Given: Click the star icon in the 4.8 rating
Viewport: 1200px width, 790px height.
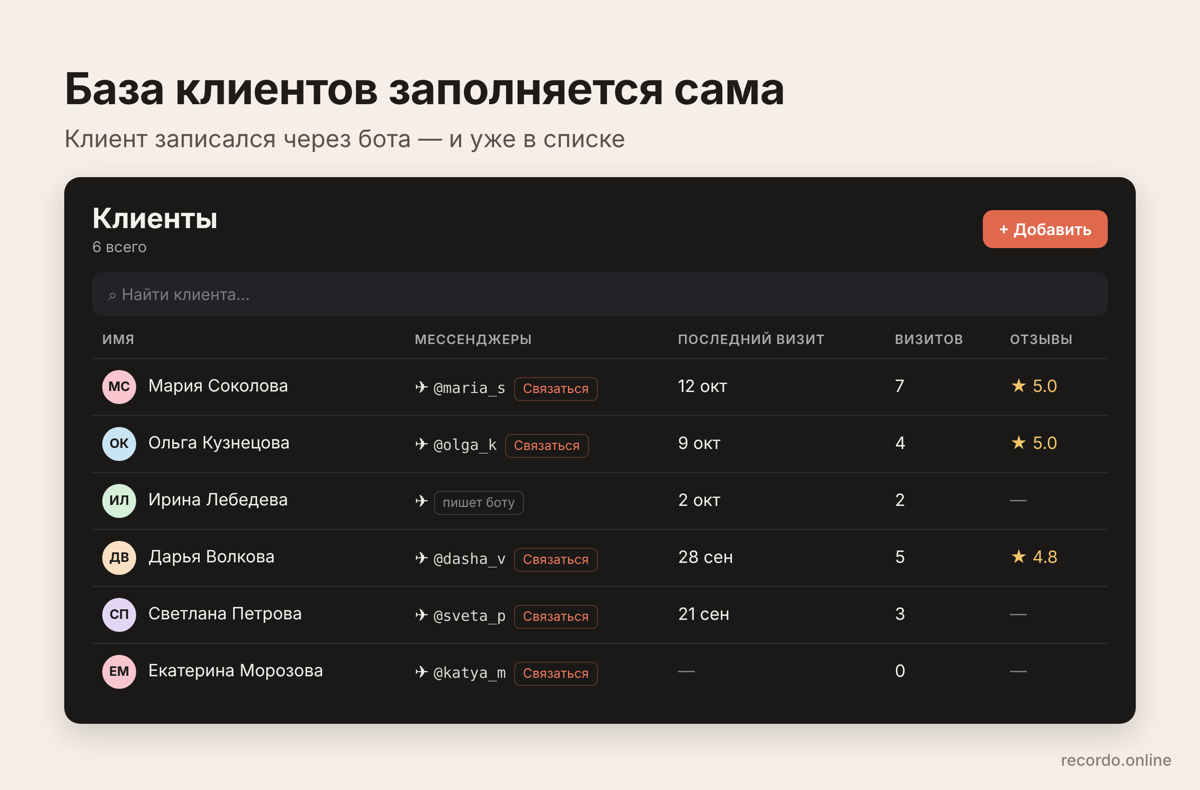Looking at the screenshot, I should click(x=1018, y=557).
